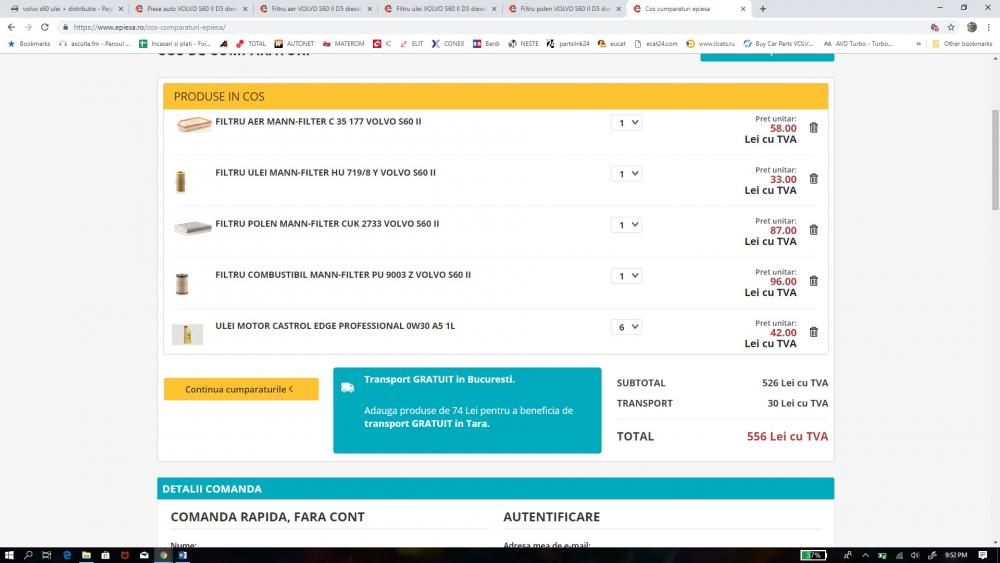Switch to 'Piese auto VOLVO S60 II D5' tab

(190, 9)
